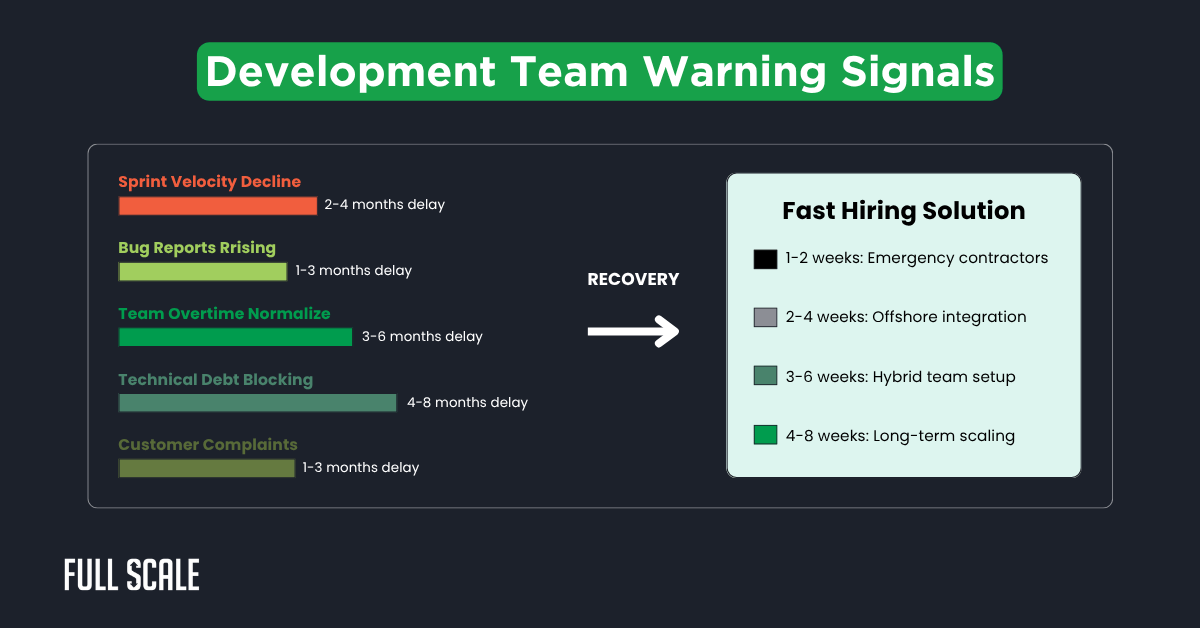Select the green Long-term scaling square icon

765,435
